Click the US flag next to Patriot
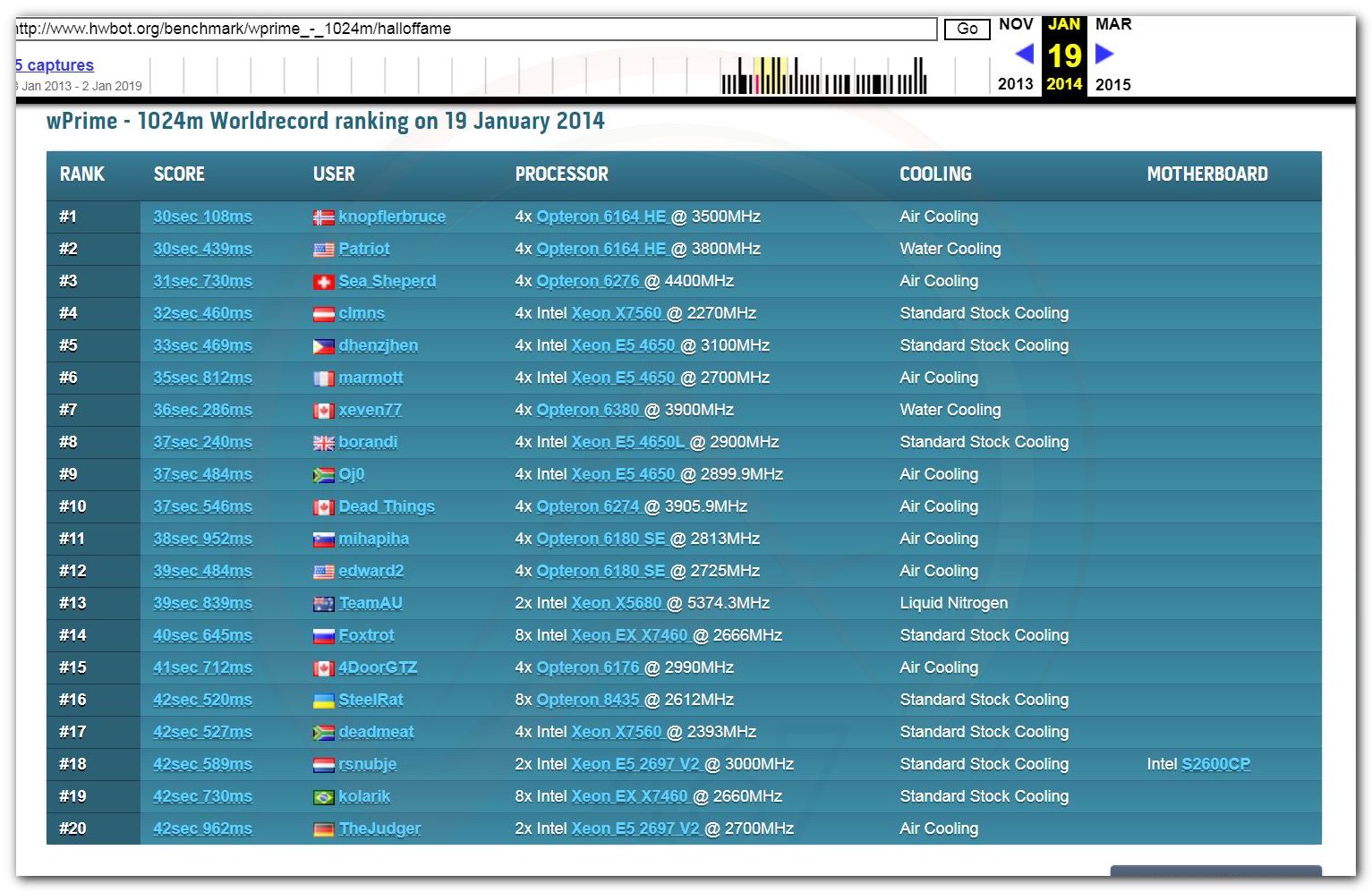 [x=323, y=250]
